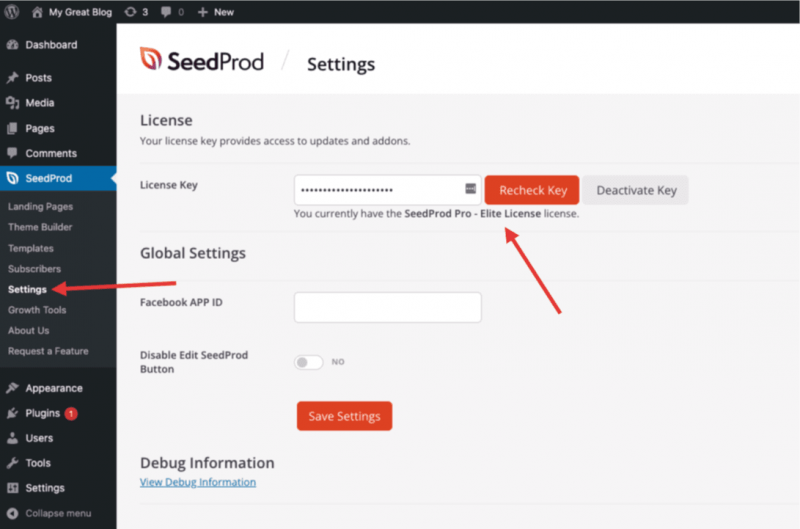800x529 pixels.
Task: Open Landing Pages submenu item
Action: point(40,207)
